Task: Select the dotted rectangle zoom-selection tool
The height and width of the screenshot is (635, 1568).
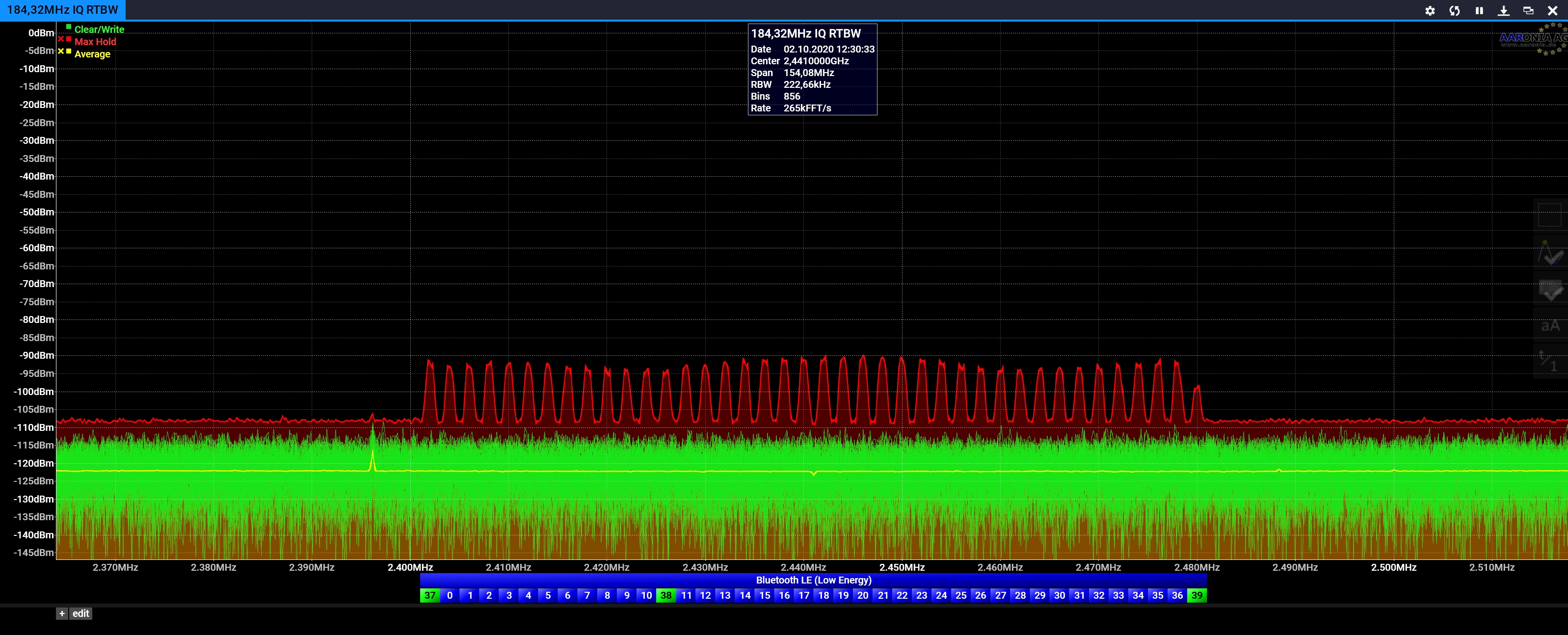Action: point(1549,215)
